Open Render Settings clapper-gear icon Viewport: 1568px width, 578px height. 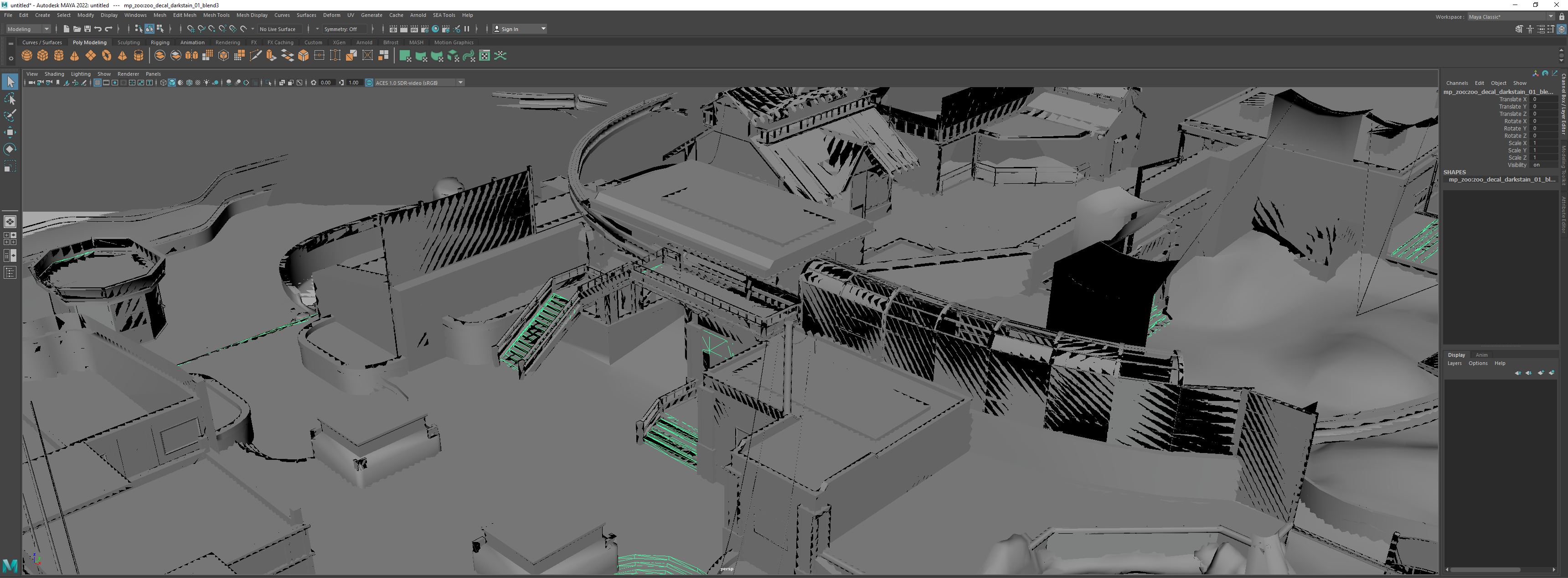(x=425, y=29)
